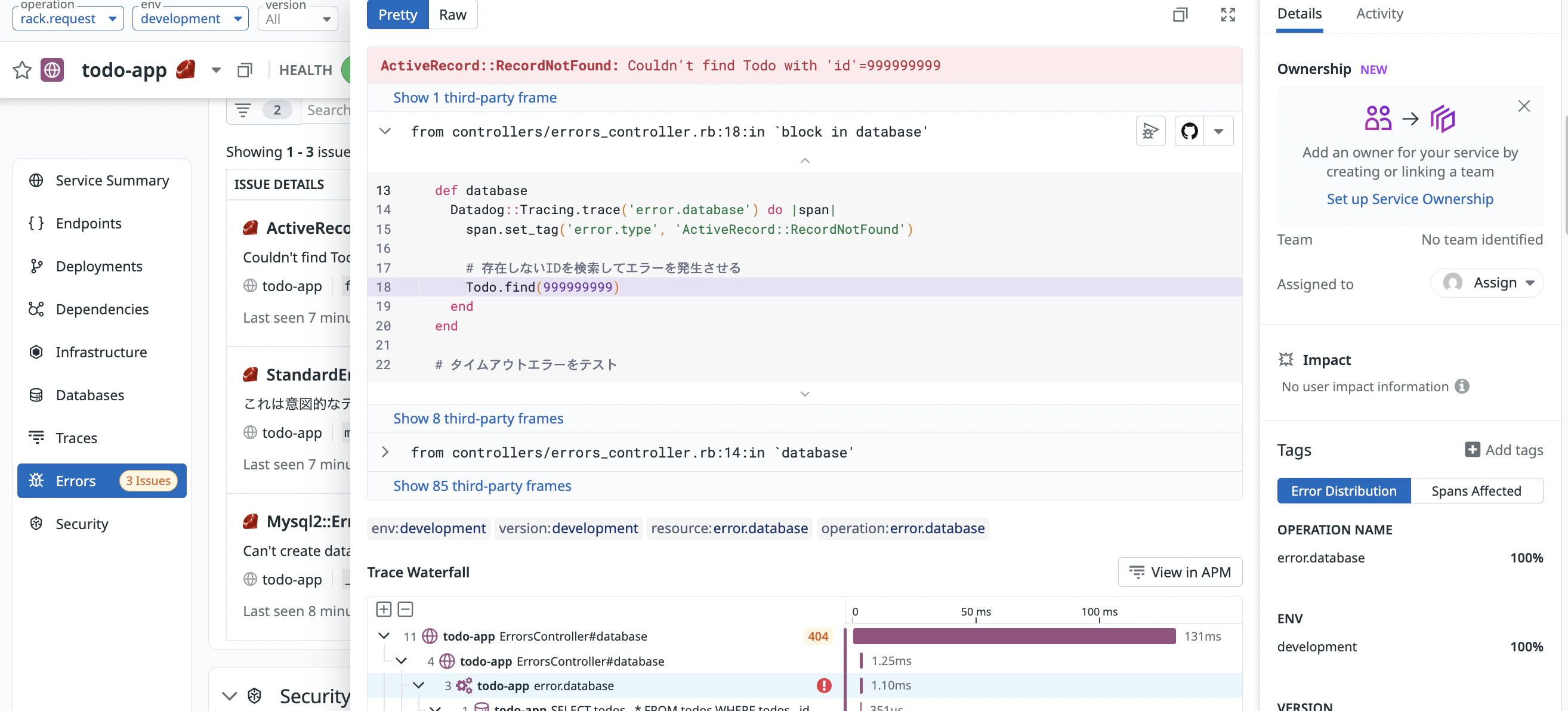Click the purple globe service icon
This screenshot has height=711, width=1568.
53,70
